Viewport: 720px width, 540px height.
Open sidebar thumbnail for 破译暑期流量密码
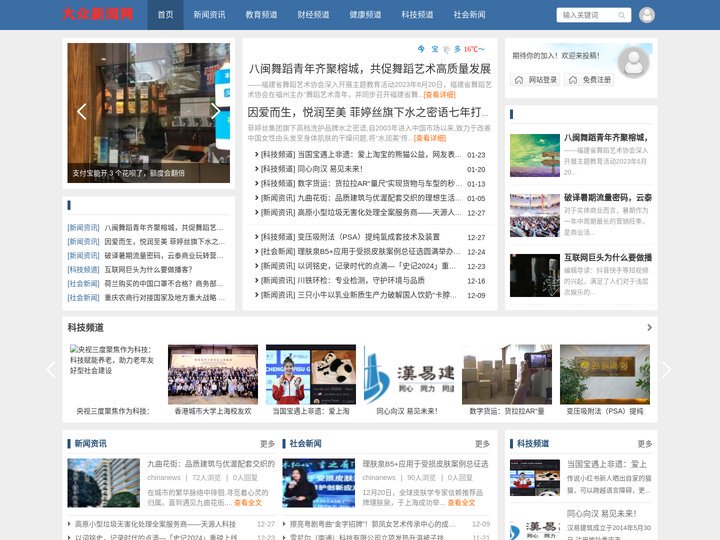point(534,215)
